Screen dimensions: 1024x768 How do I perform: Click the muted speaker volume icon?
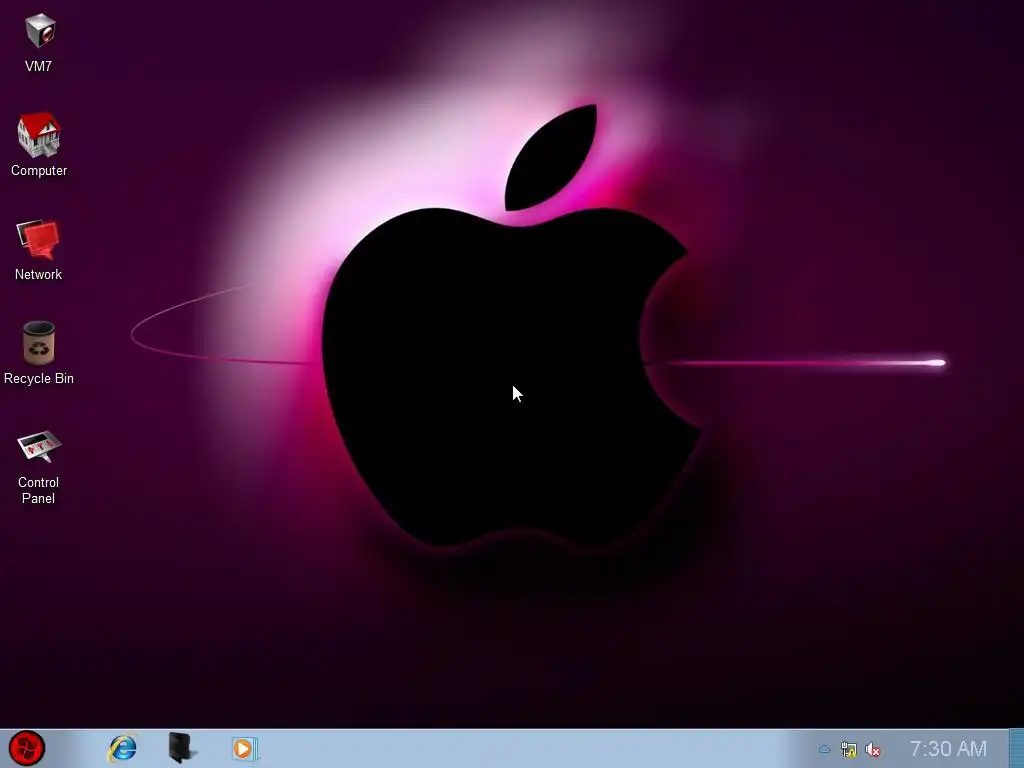(872, 749)
